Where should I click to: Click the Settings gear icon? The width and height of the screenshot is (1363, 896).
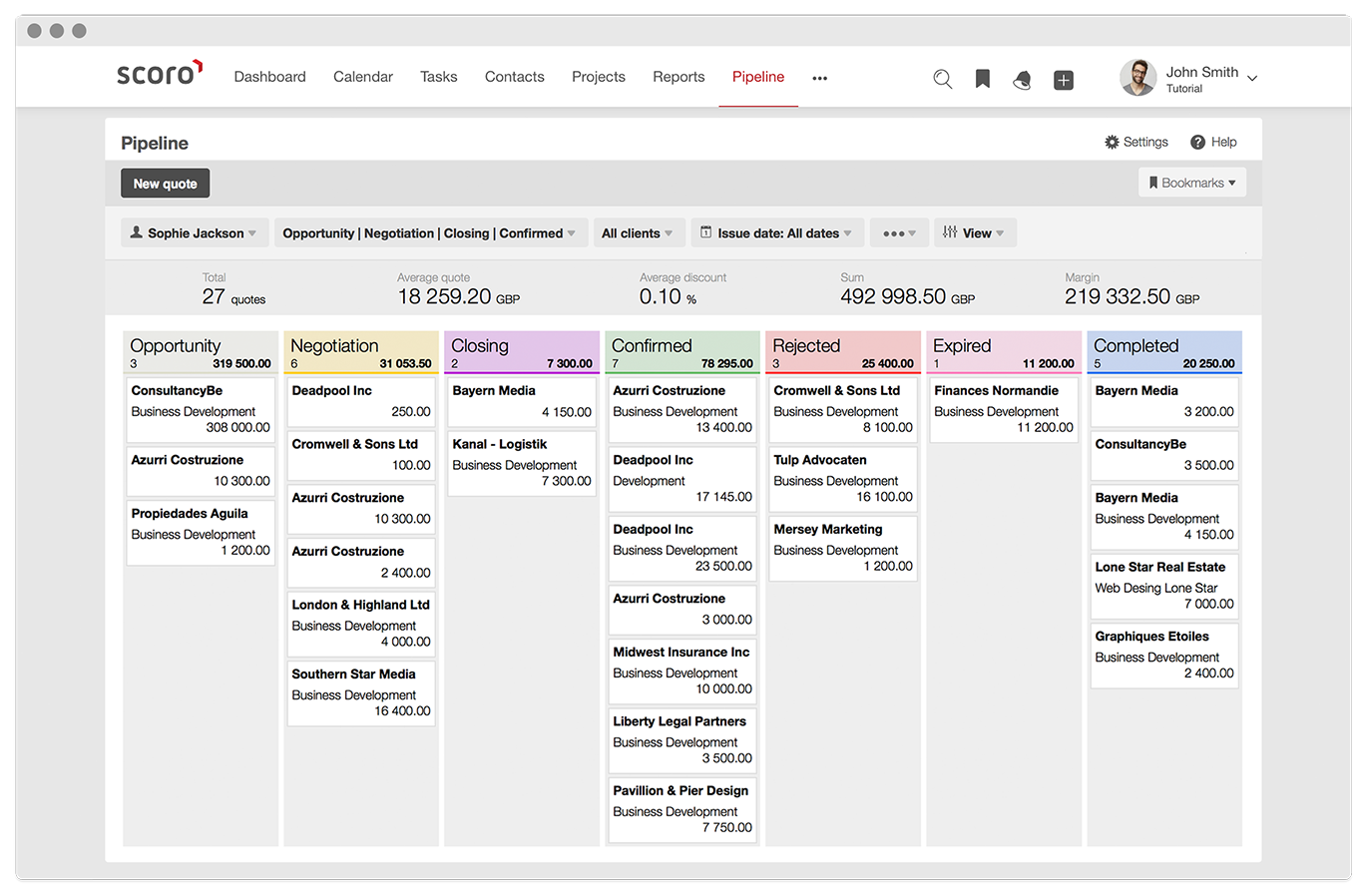[x=1112, y=143]
